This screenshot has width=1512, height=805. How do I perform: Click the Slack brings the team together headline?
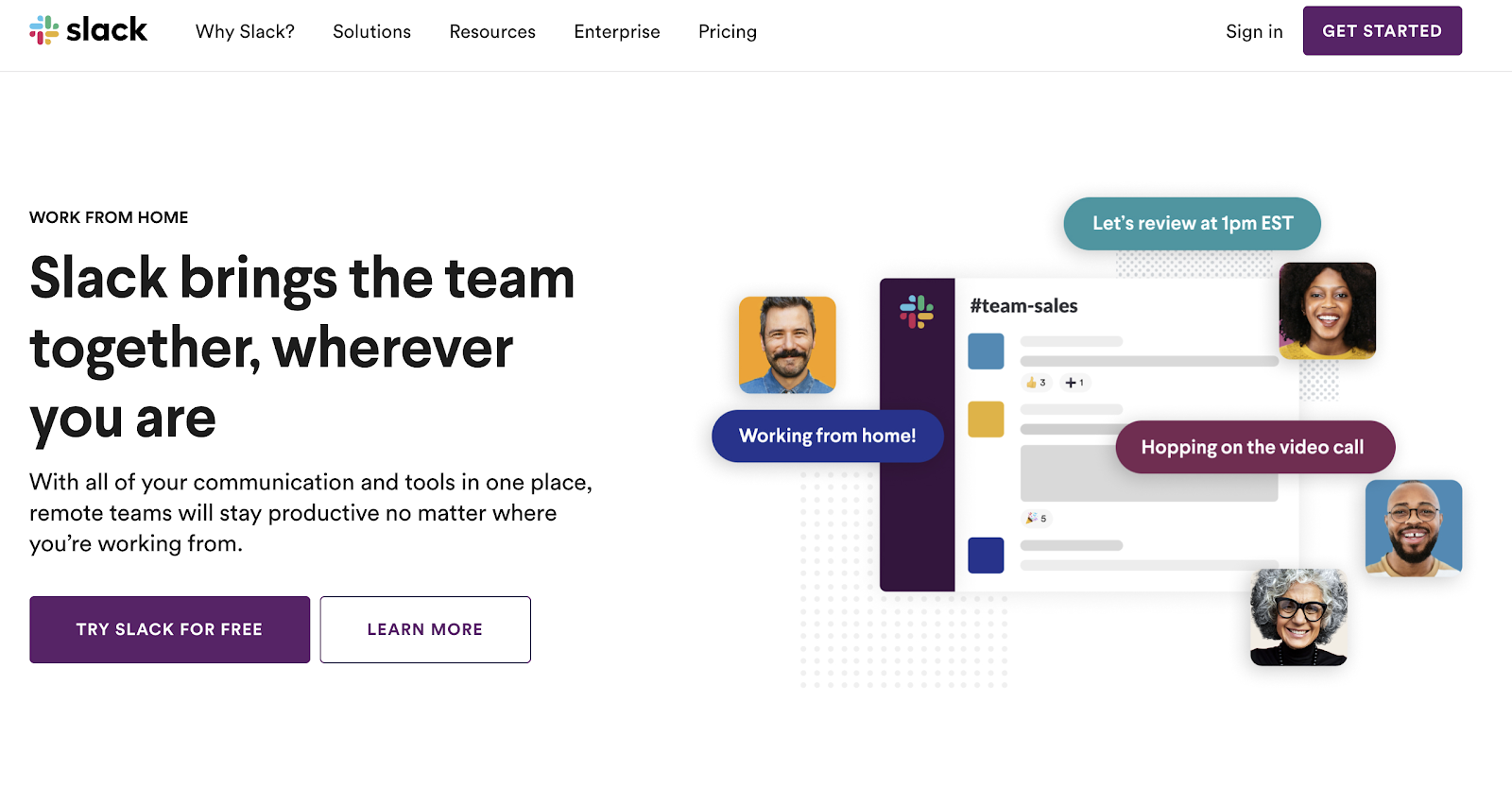pos(302,348)
